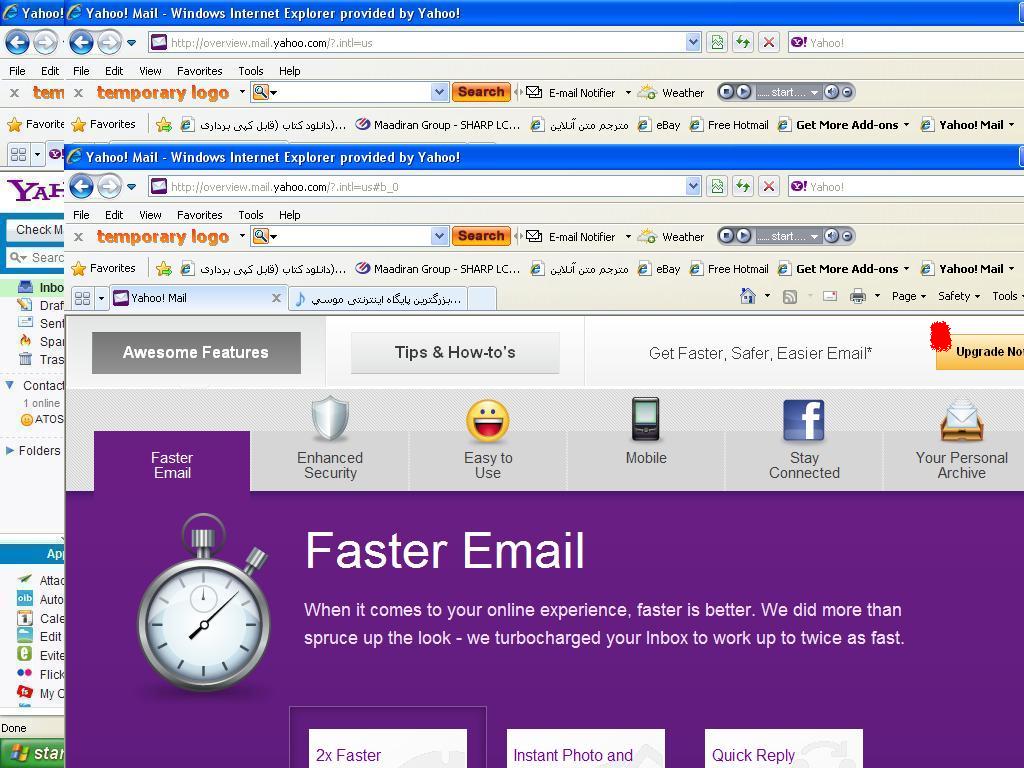Click the Upgrade Now button
1024x768 pixels.
coord(980,353)
